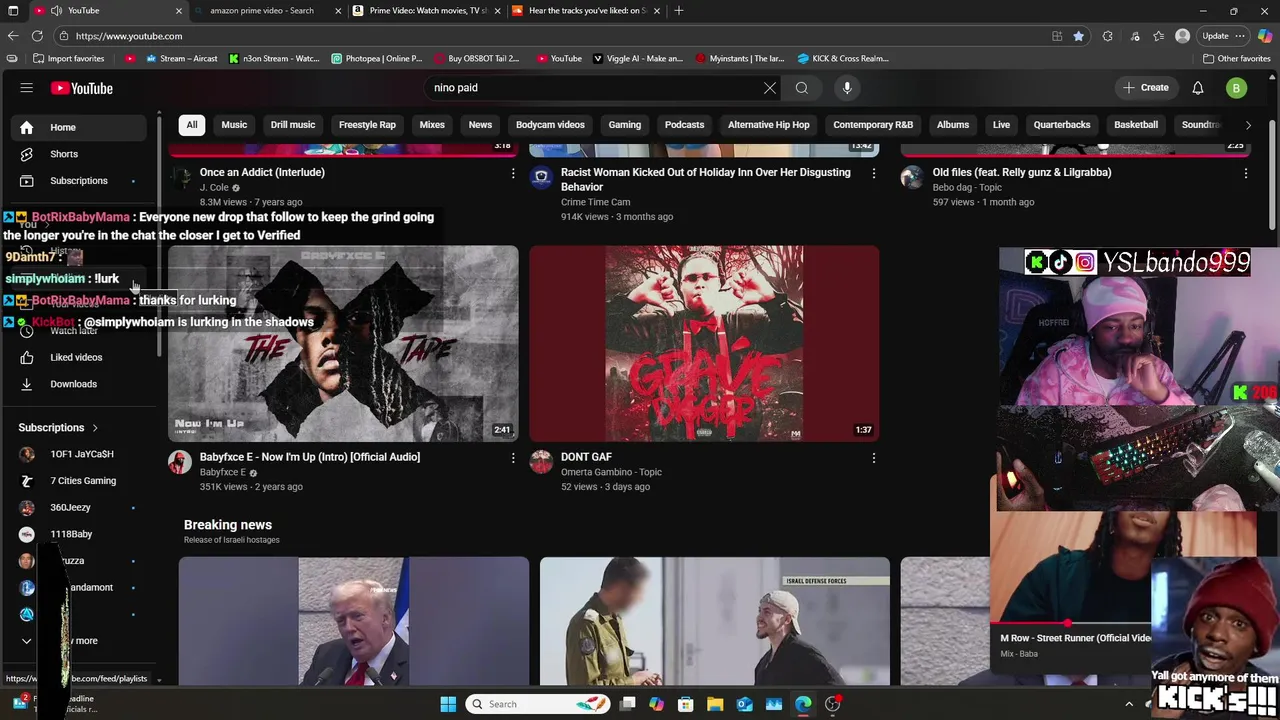This screenshot has height=720, width=1280.
Task: Open the Crime Time Cam channel avatar
Action: [541, 178]
